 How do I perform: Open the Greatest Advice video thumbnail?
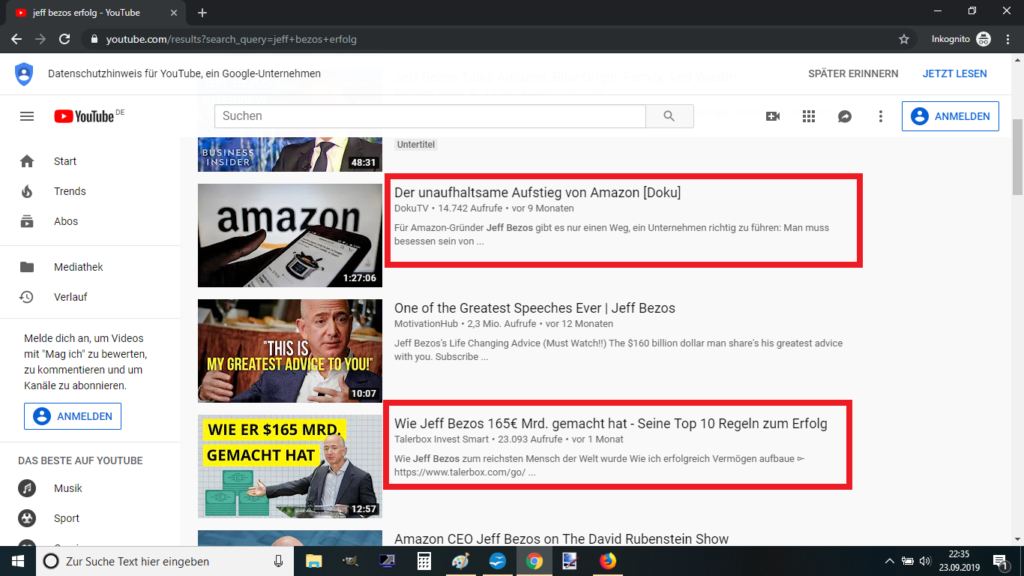pyautogui.click(x=290, y=351)
